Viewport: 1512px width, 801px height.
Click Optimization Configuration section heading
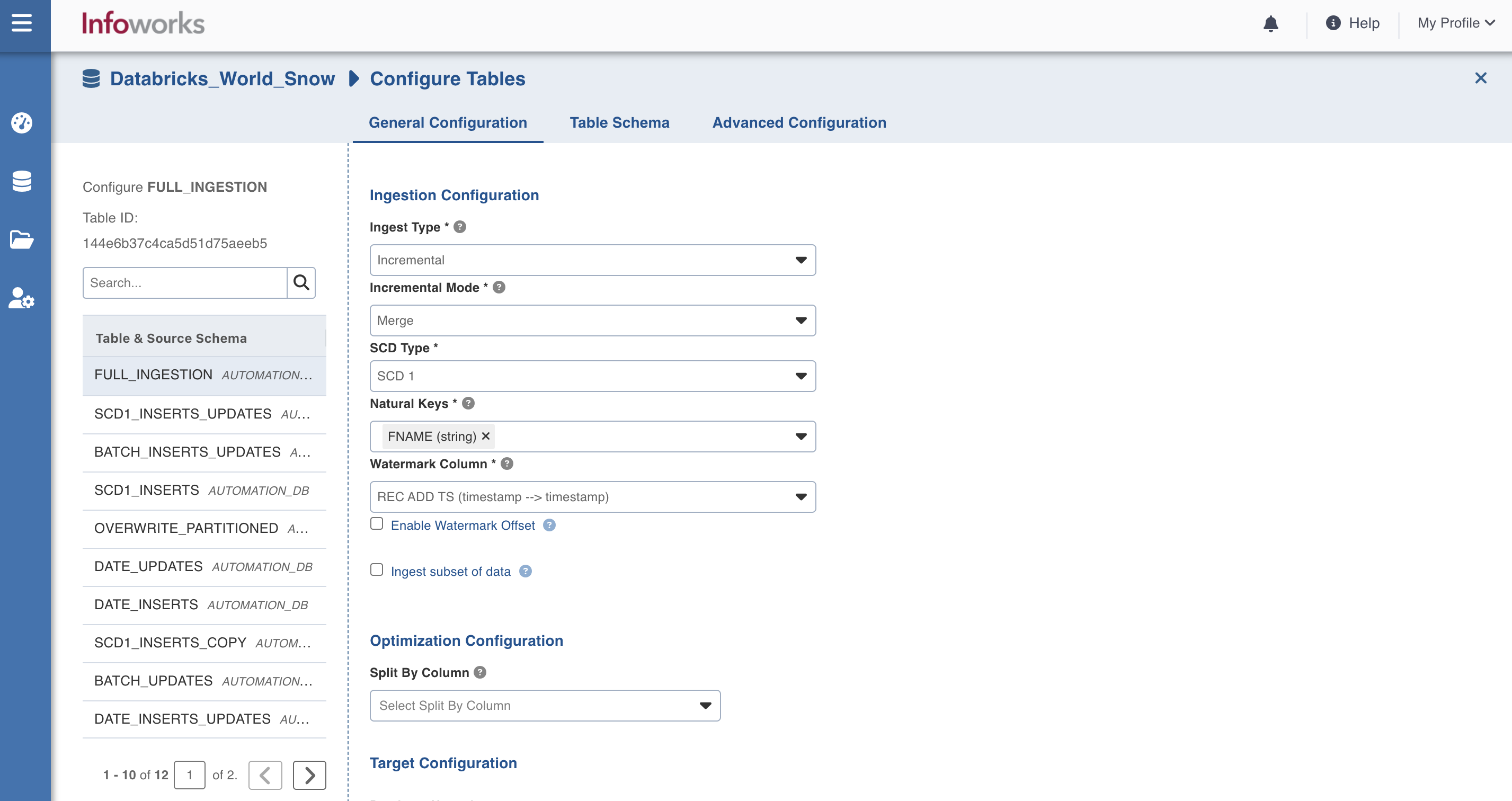[466, 641]
